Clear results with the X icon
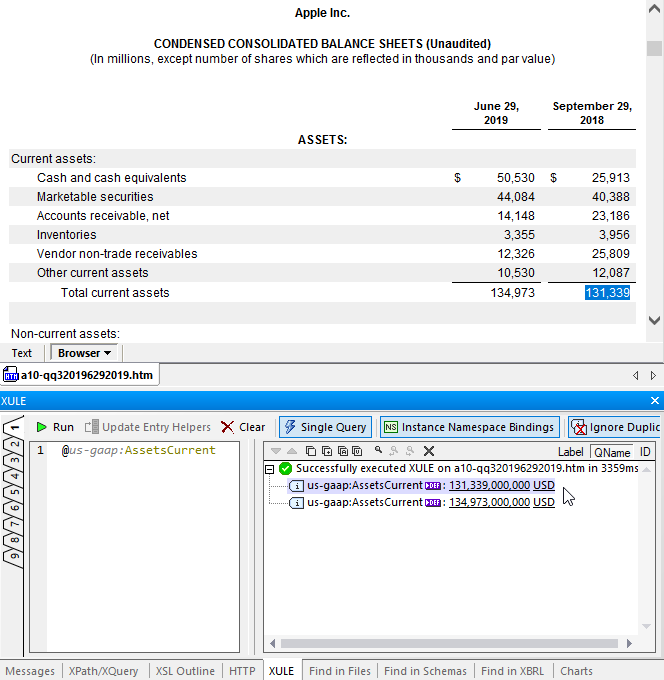 pos(428,451)
